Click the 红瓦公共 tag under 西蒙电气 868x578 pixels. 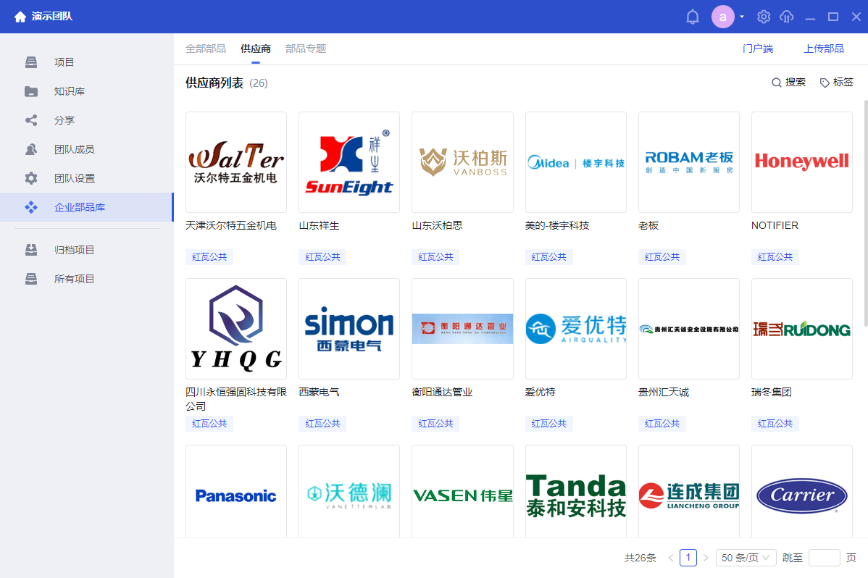point(323,424)
